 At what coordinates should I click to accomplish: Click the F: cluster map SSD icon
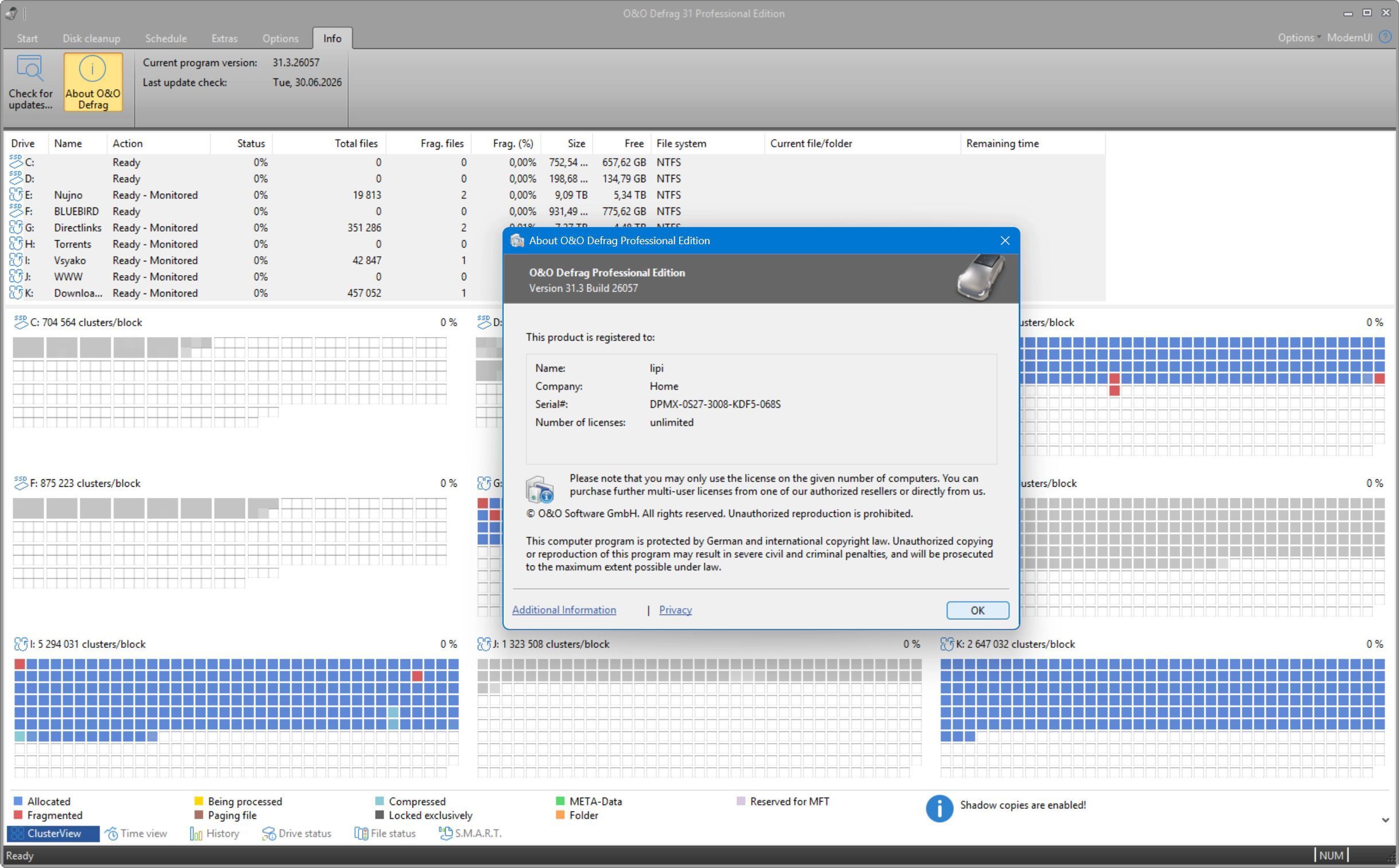click(21, 483)
